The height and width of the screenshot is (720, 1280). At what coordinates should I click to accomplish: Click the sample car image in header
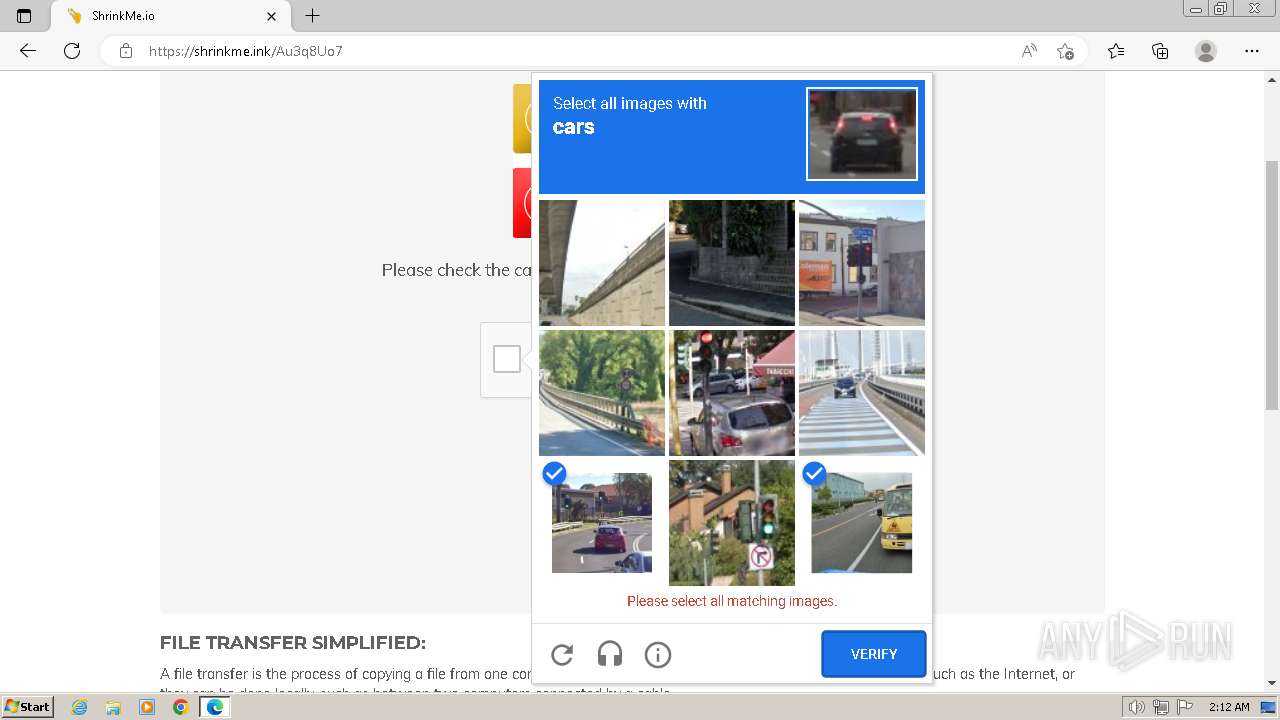(862, 134)
